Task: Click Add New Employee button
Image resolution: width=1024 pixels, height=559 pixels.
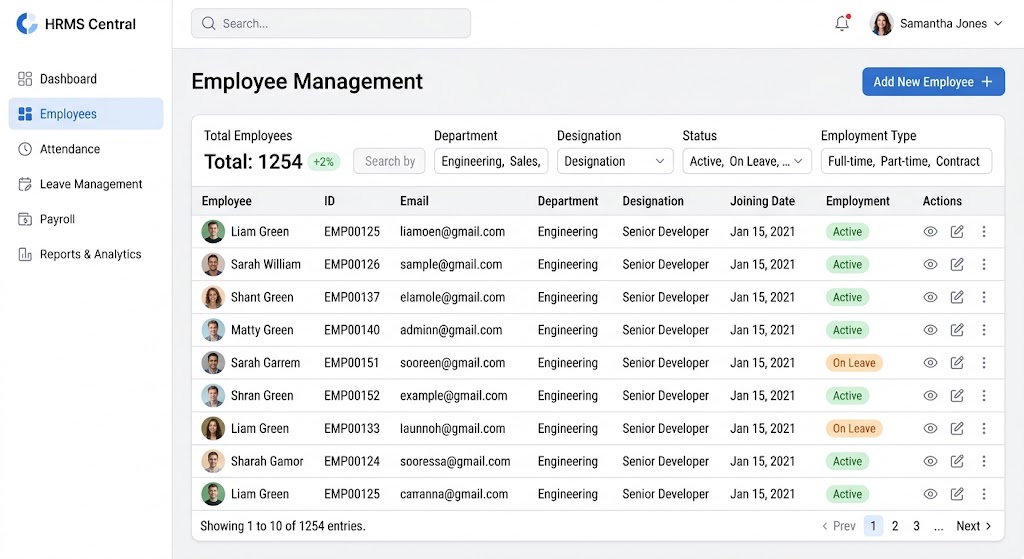Action: click(x=933, y=82)
